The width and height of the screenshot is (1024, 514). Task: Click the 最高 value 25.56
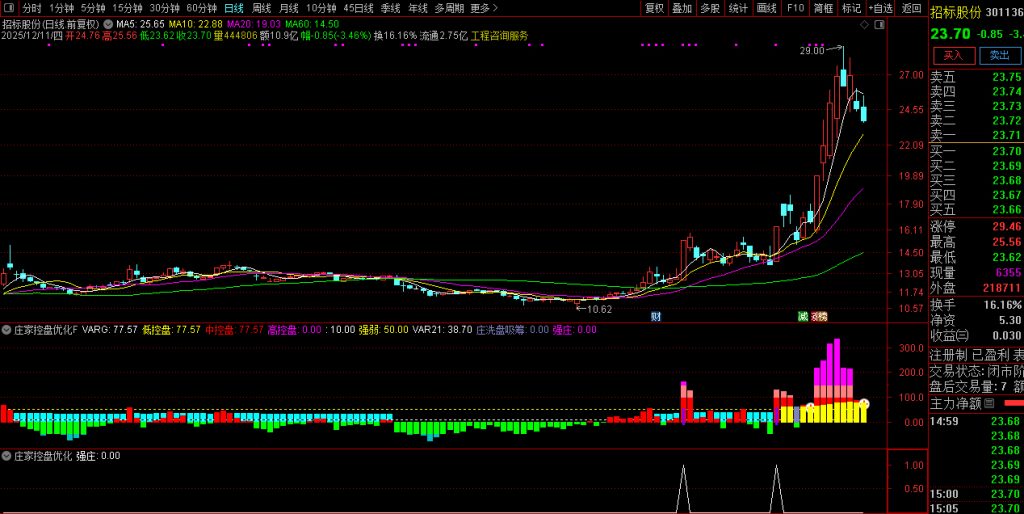(x=1006, y=242)
